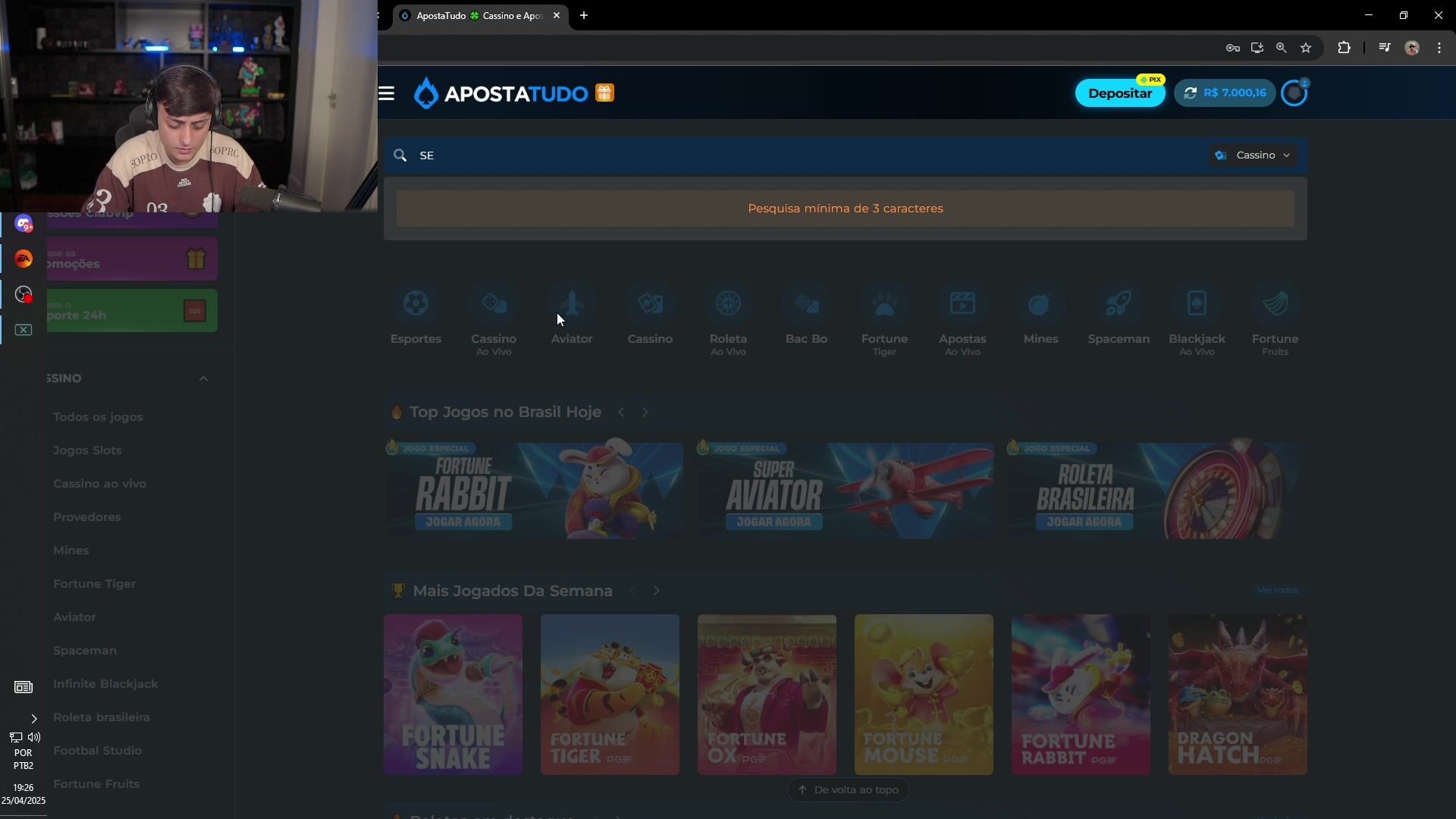
Task: Select Mines in sidebar menu
Action: pyautogui.click(x=71, y=551)
